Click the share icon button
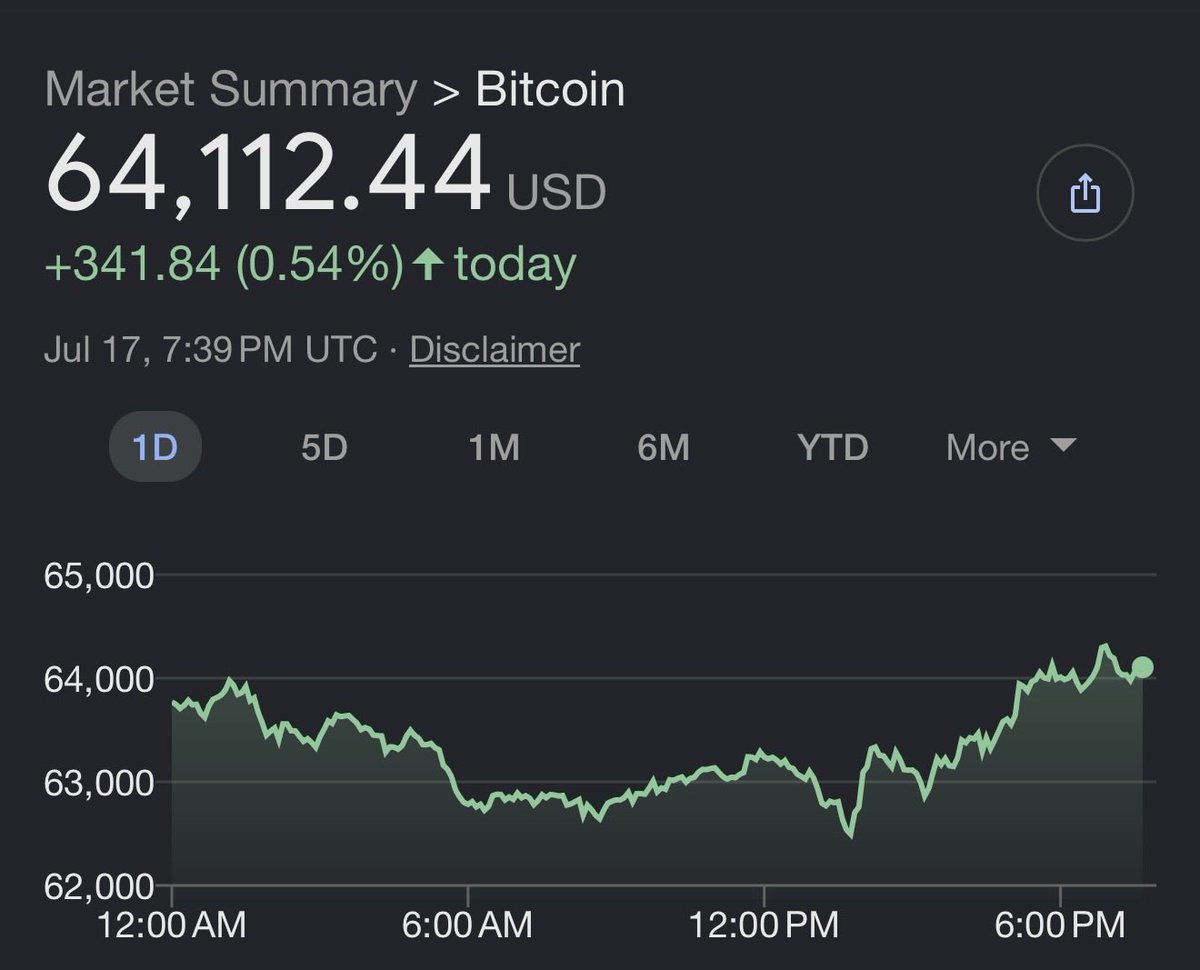This screenshot has width=1200, height=970. [1085, 194]
